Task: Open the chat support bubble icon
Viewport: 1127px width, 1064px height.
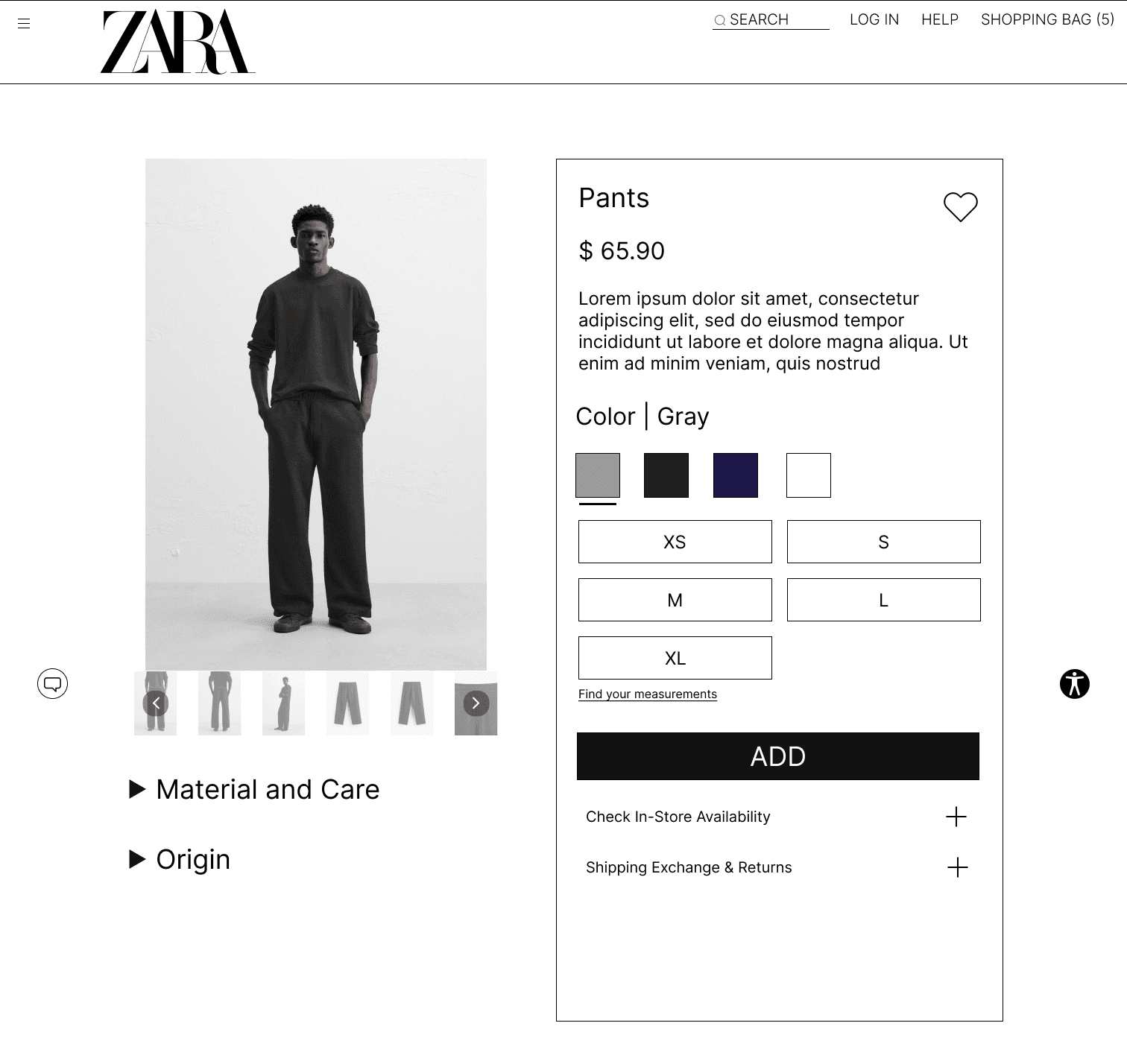Action: [x=52, y=683]
